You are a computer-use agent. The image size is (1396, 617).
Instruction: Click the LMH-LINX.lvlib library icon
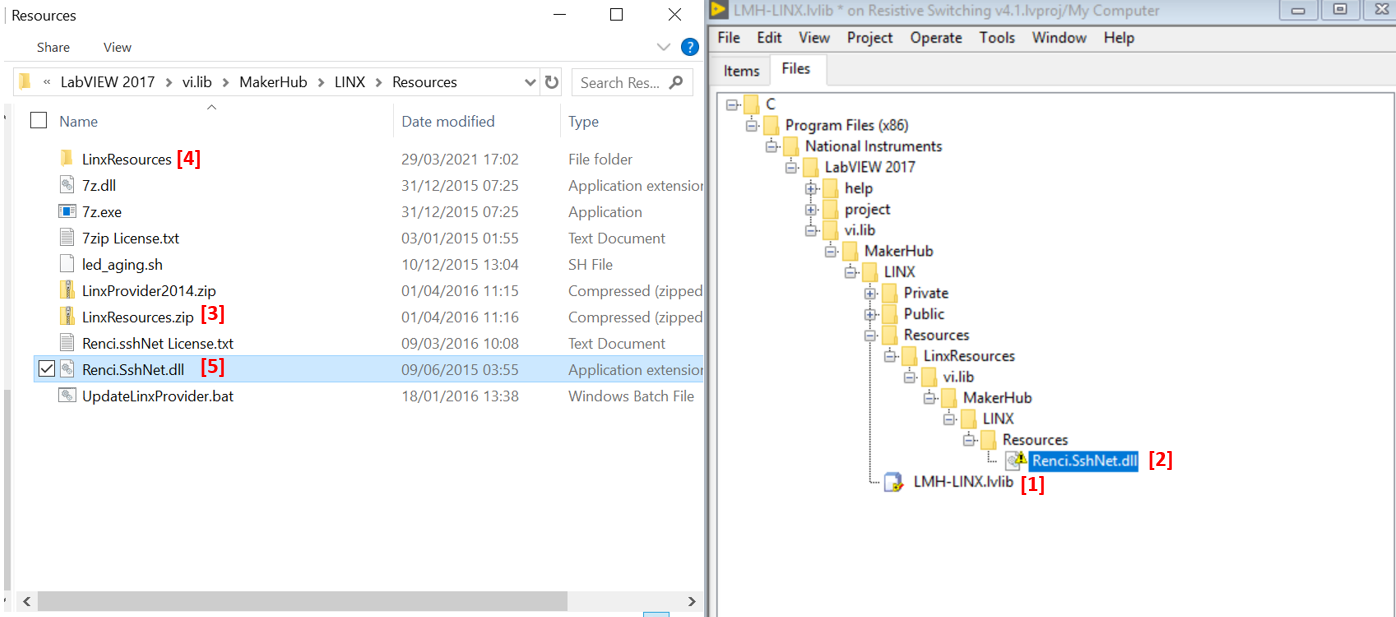[893, 482]
